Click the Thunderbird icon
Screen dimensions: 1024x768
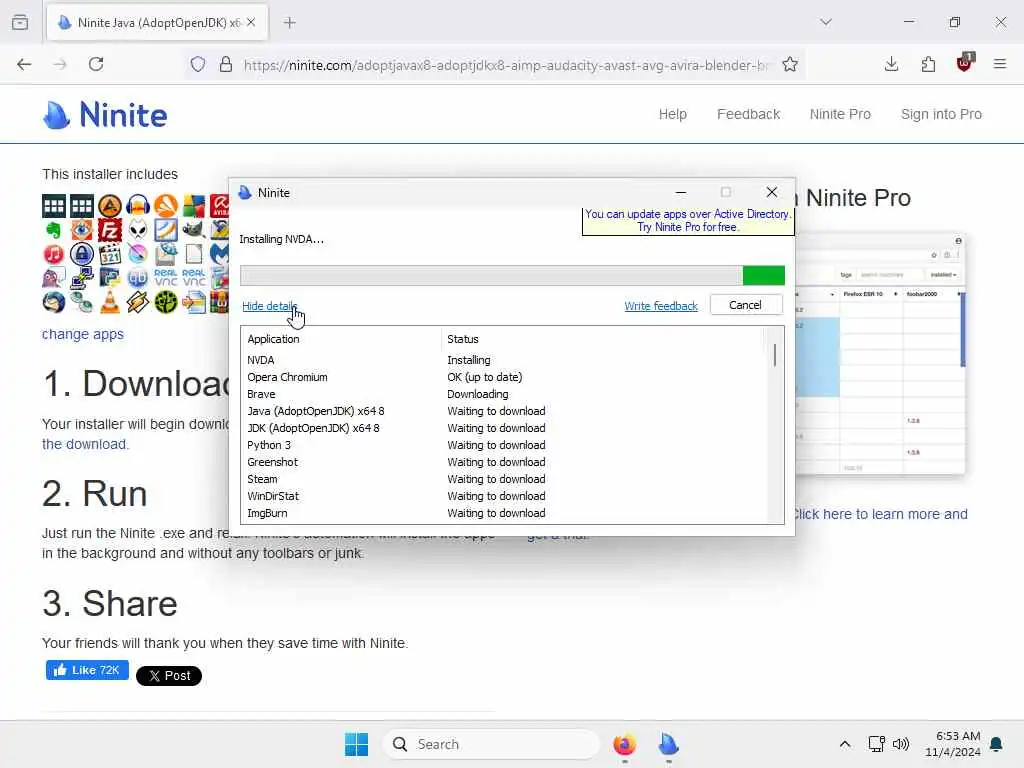54,302
